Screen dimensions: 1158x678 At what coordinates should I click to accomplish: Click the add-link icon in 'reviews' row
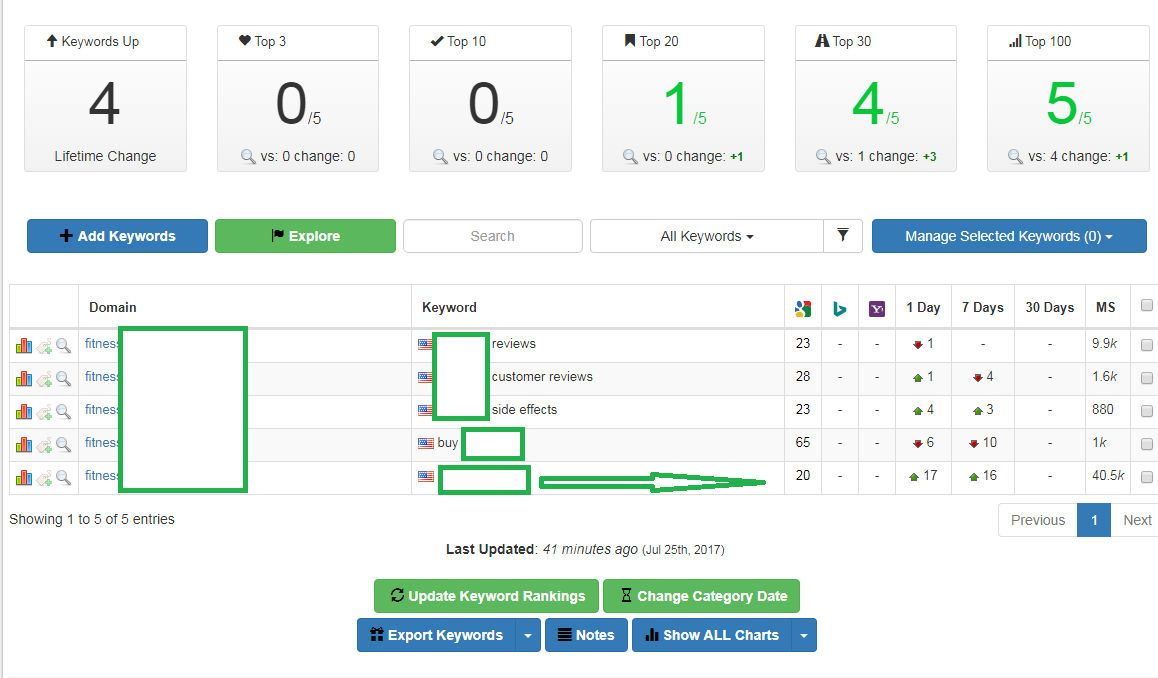pos(44,346)
